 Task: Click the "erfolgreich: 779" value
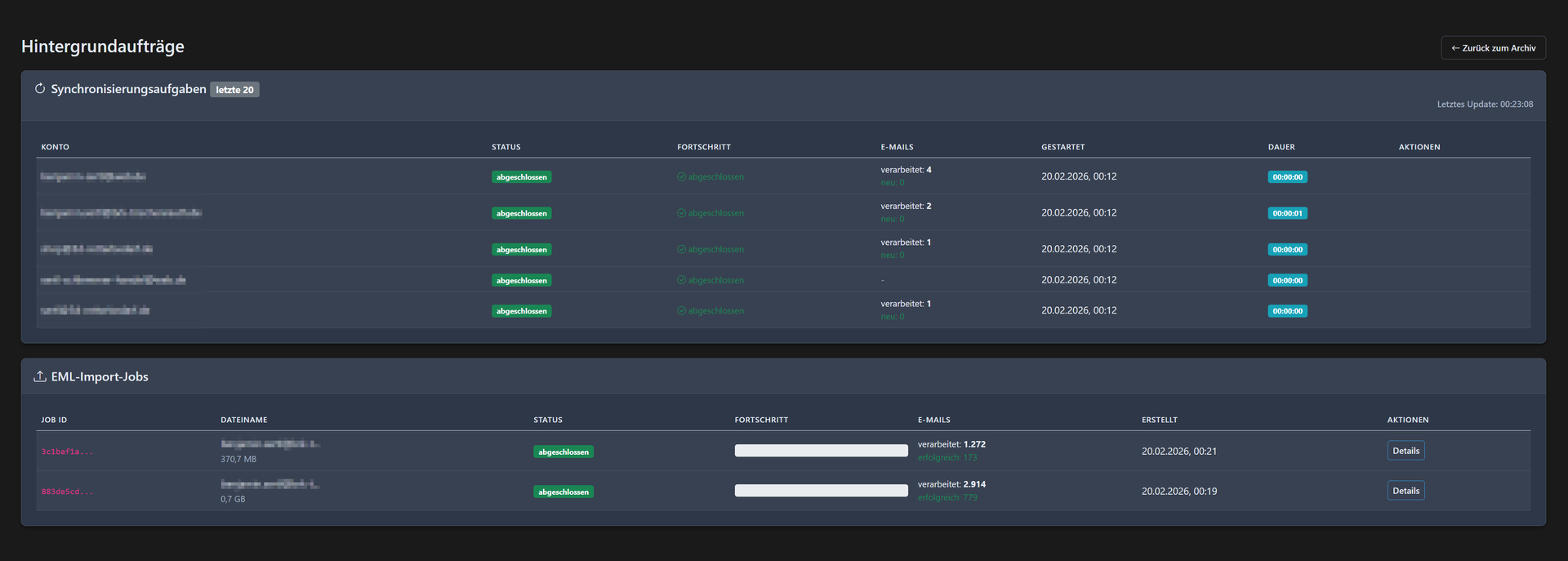click(x=947, y=497)
